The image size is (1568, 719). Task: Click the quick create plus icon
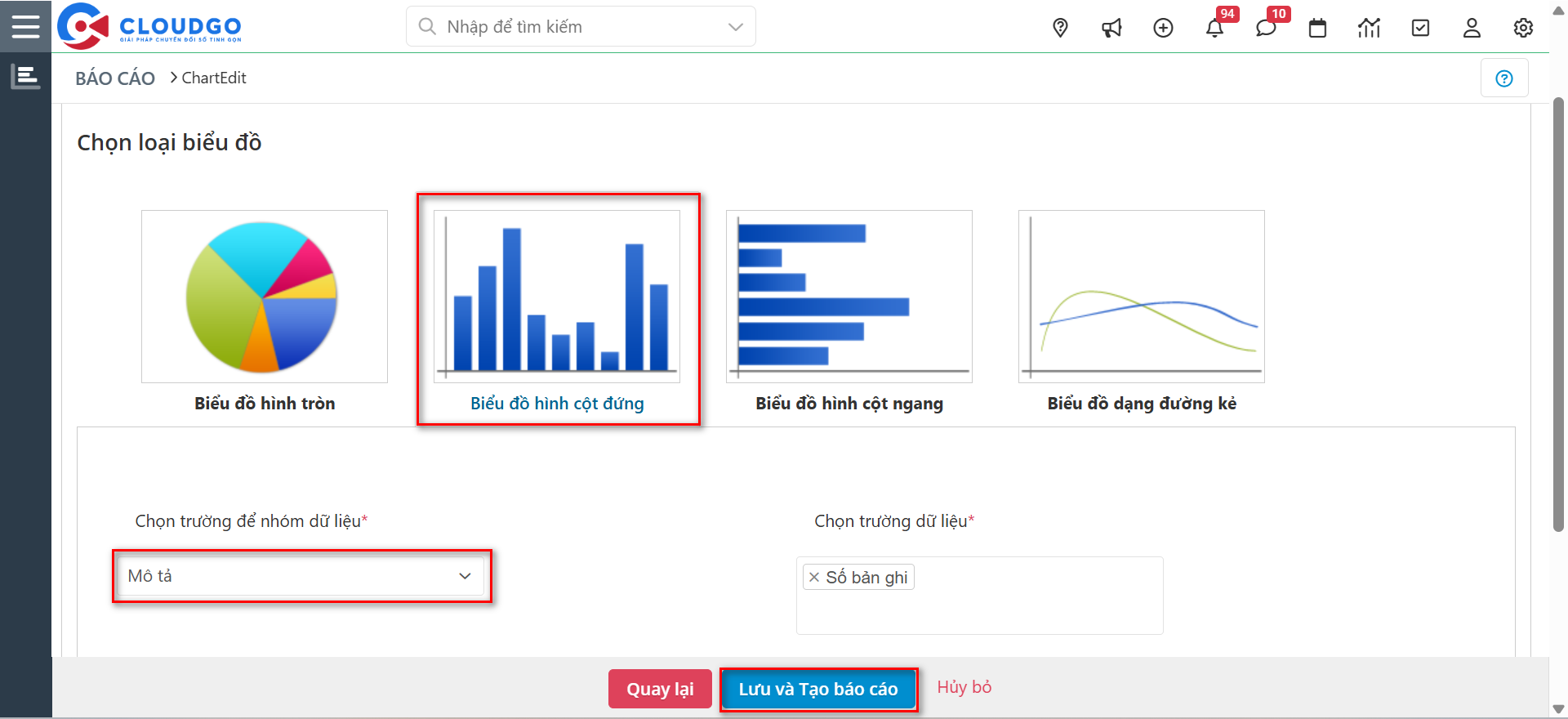click(x=1163, y=28)
